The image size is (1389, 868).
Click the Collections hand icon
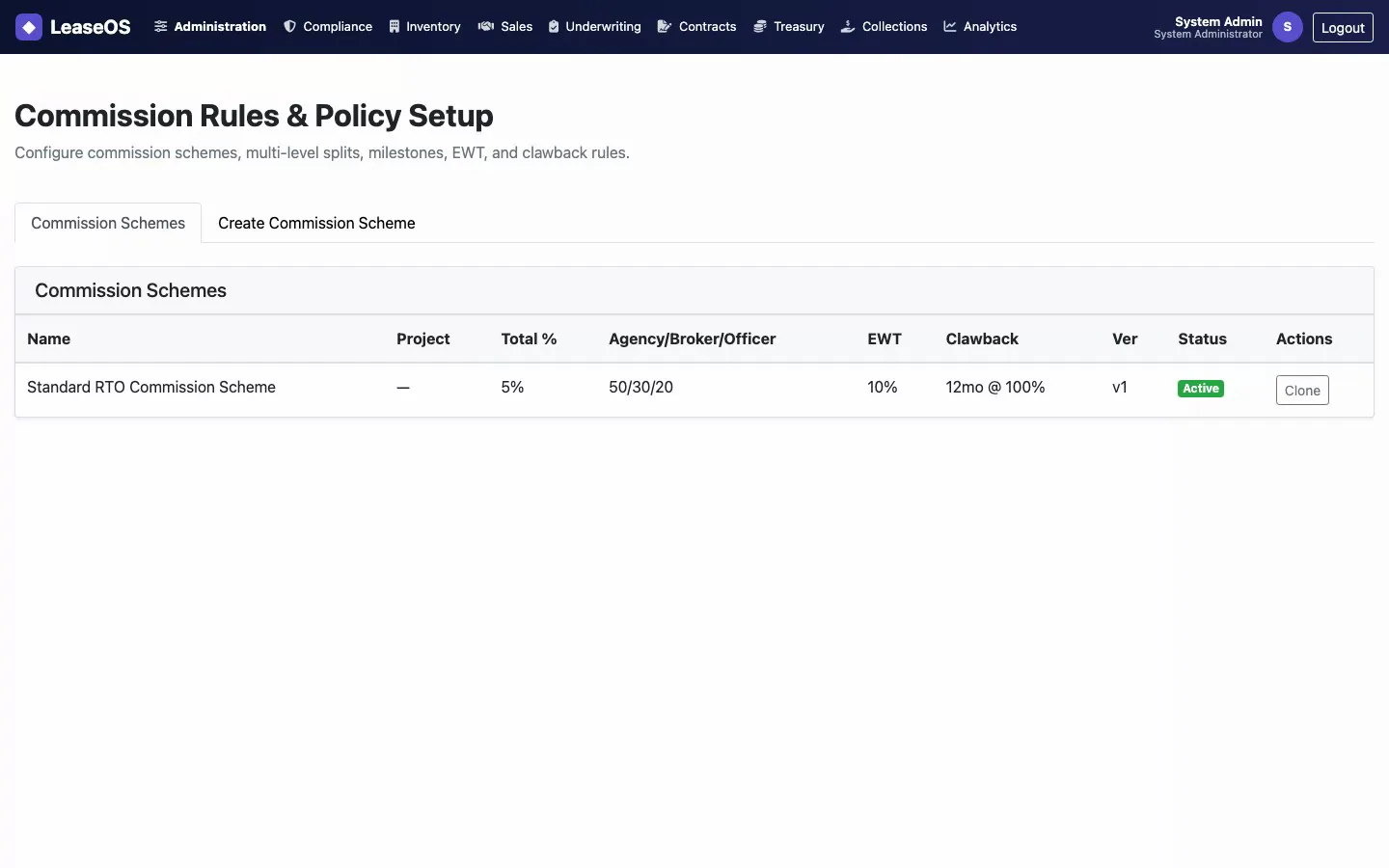pos(848,27)
